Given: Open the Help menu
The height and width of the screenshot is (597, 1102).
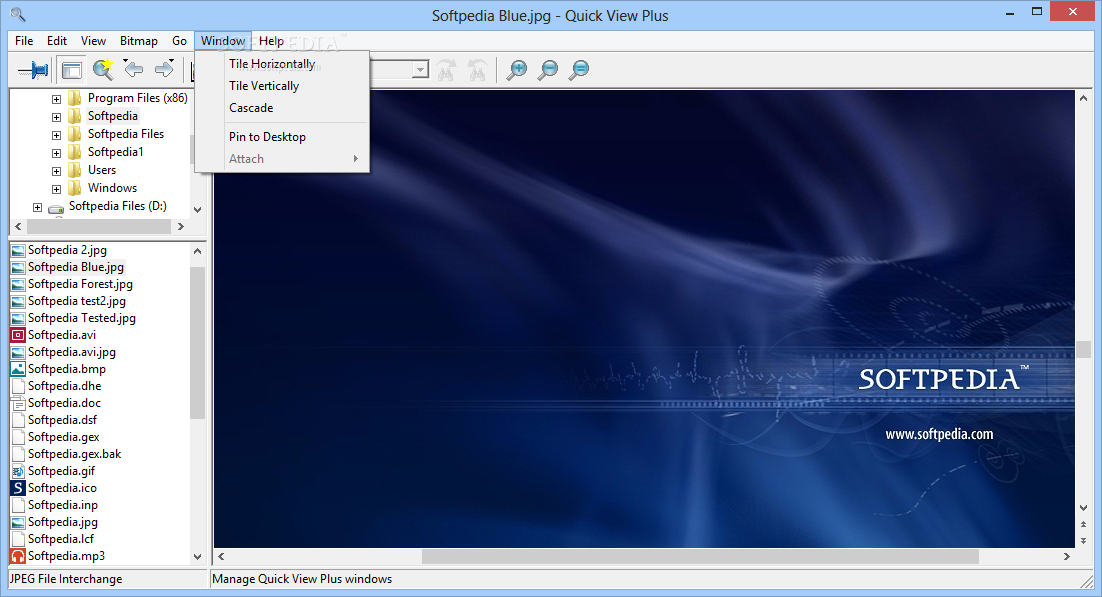Looking at the screenshot, I should pyautogui.click(x=271, y=41).
